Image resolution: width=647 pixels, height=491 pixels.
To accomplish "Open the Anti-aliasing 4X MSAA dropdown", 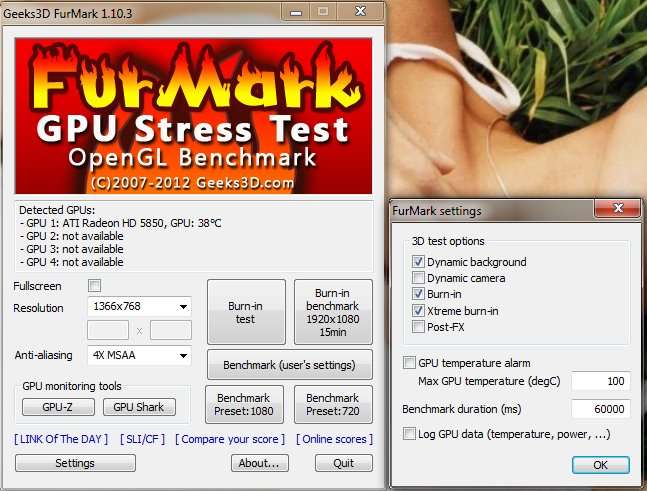I will coord(139,355).
